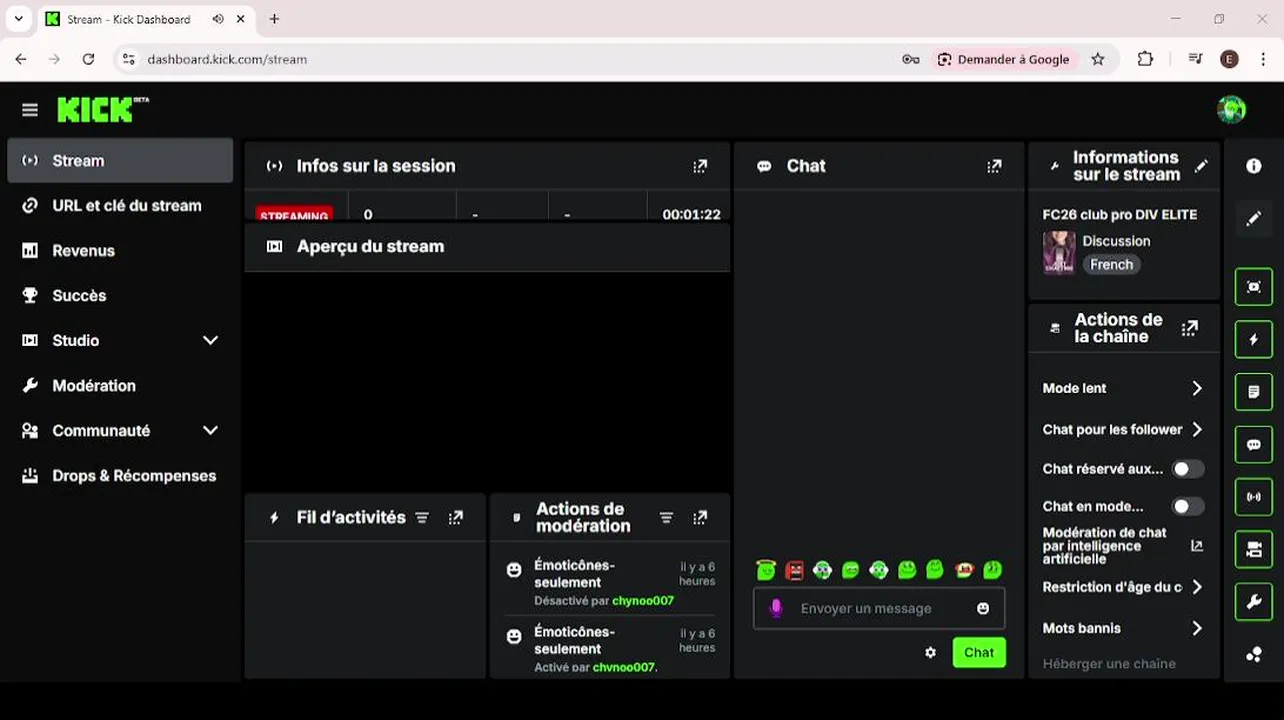
Task: Click the Héberger une chaîne option
Action: tap(1109, 664)
